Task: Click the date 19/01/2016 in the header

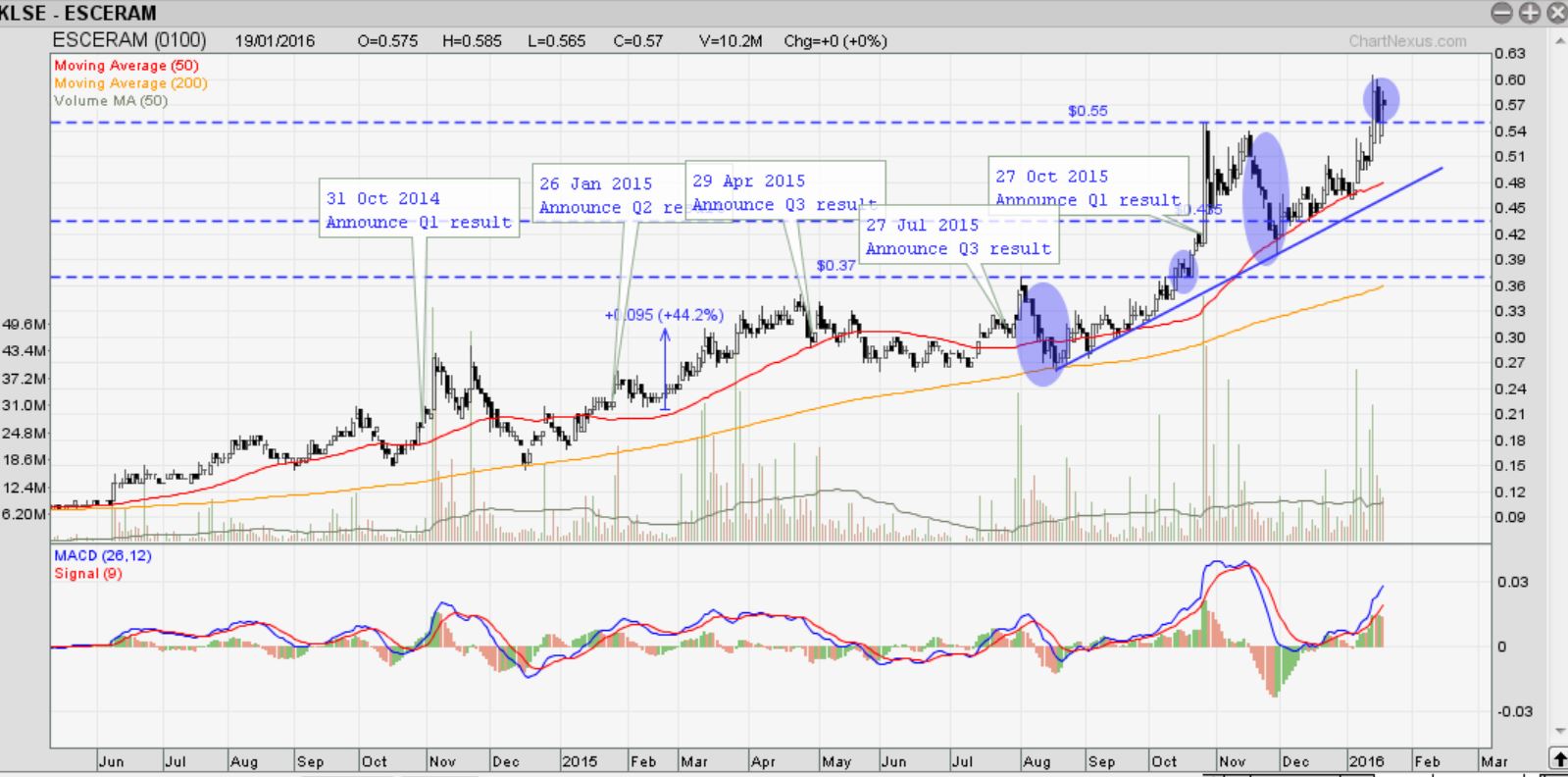Action: 275,41
